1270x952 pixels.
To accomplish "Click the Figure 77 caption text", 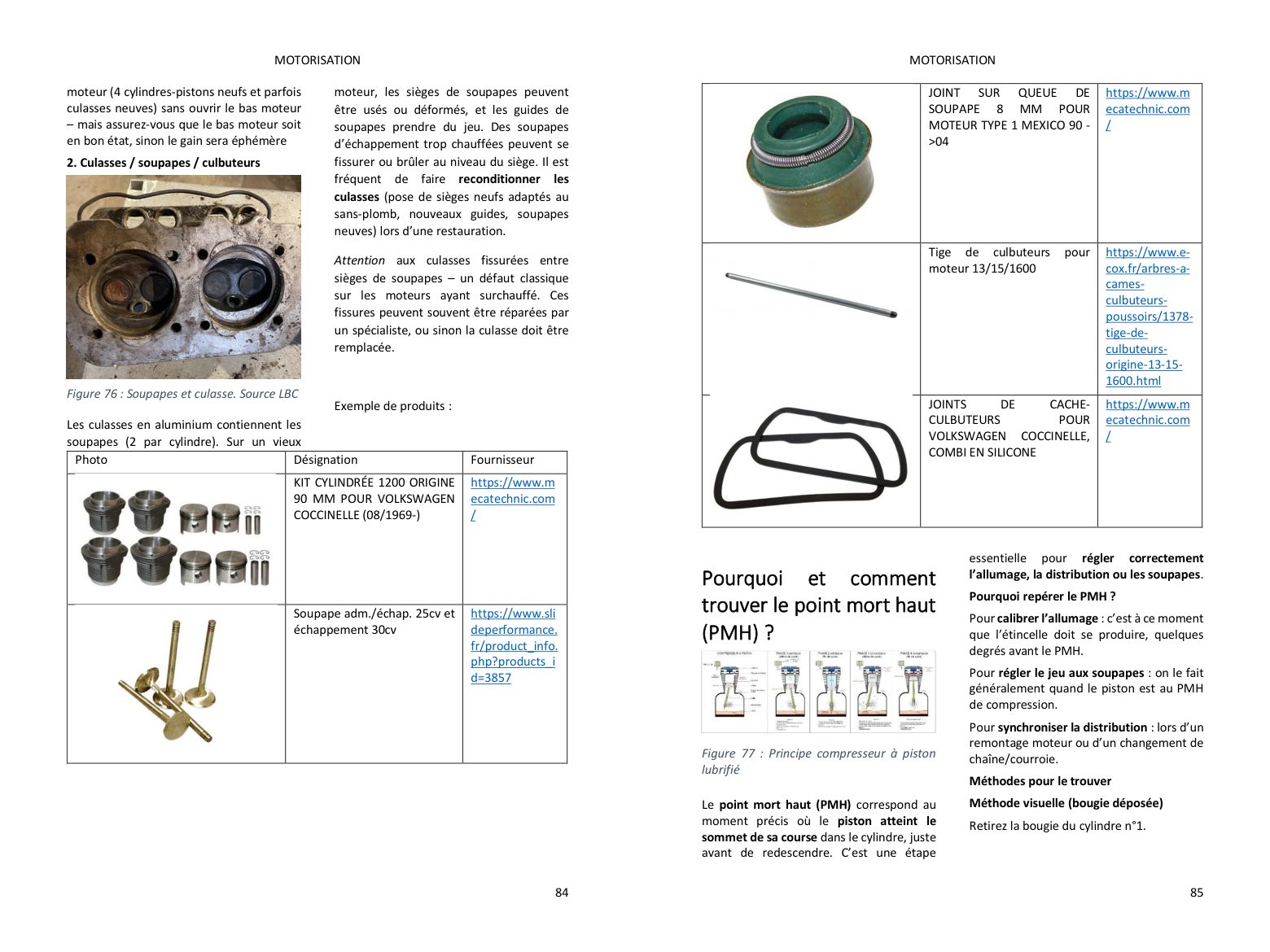I will pos(818,762).
